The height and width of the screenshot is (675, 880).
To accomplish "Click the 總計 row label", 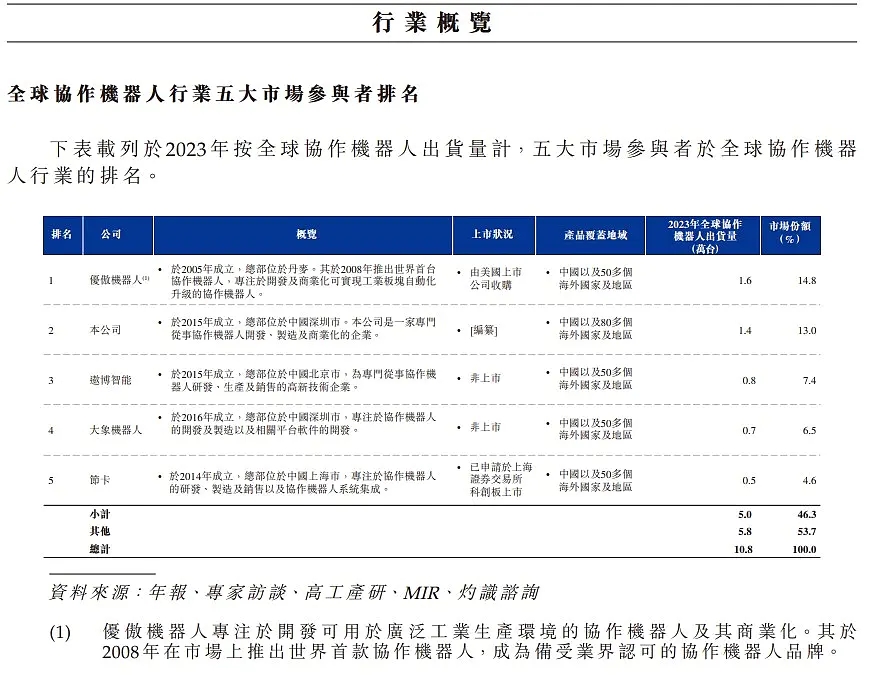I will point(100,549).
